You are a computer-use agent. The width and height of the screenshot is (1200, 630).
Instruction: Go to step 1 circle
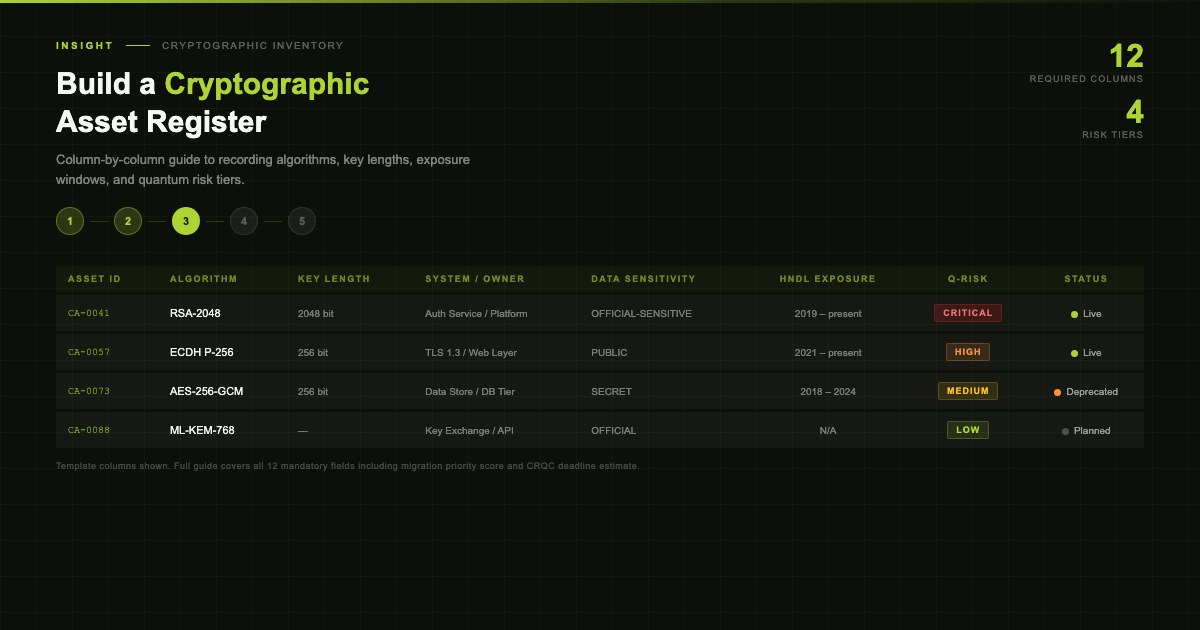click(x=70, y=221)
